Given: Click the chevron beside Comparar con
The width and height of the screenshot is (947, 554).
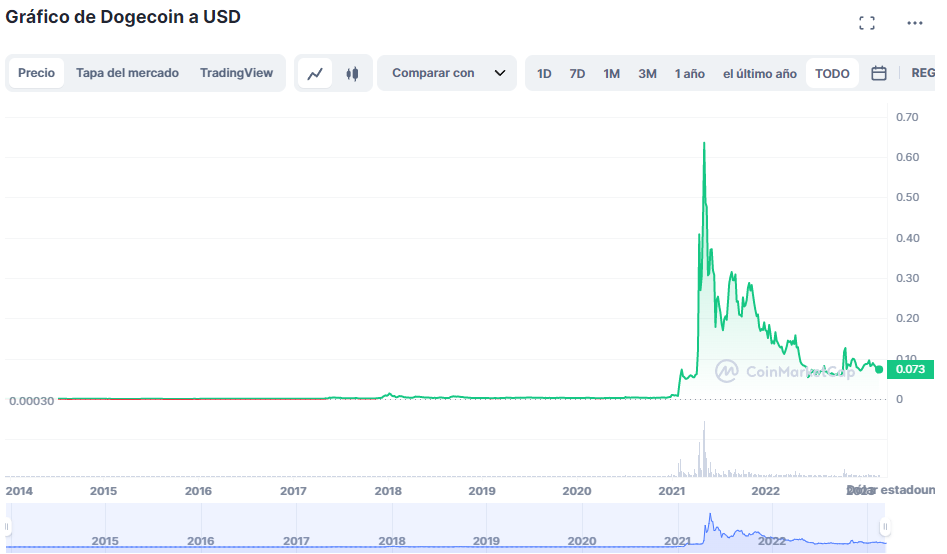Looking at the screenshot, I should (x=500, y=73).
